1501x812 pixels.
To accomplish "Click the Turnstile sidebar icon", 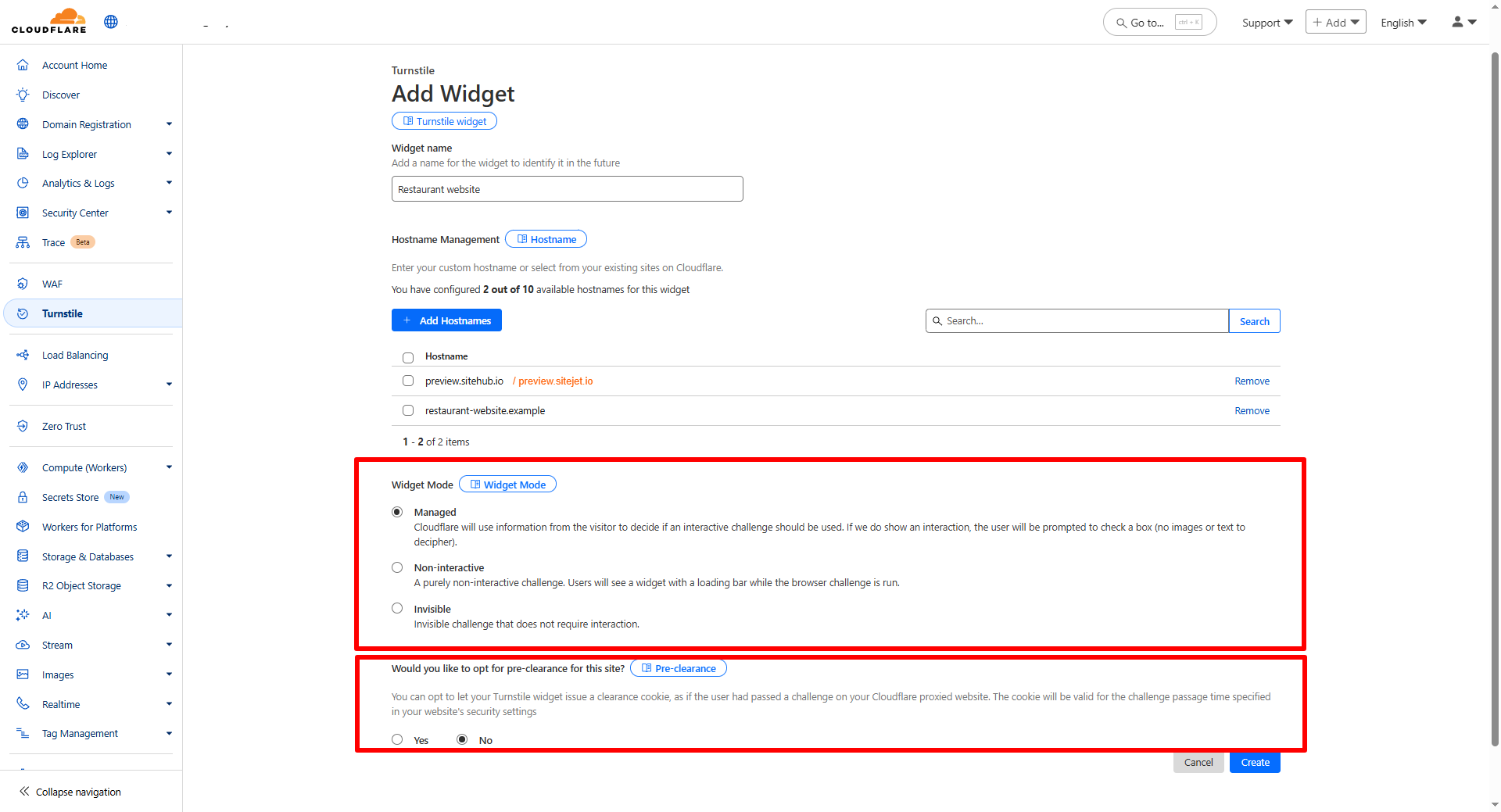I will (x=23, y=313).
